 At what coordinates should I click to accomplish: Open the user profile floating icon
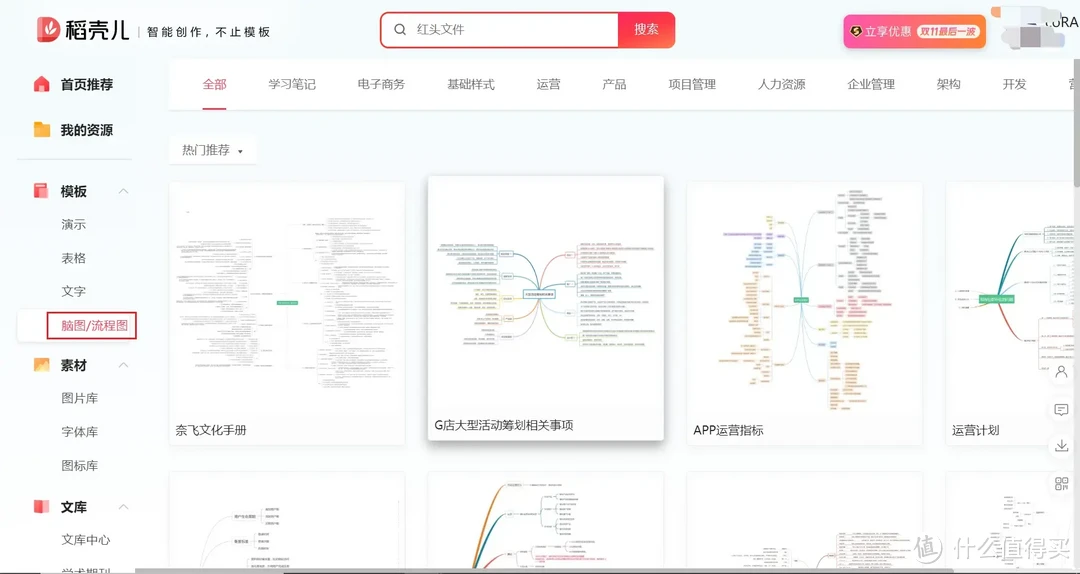pos(1061,372)
